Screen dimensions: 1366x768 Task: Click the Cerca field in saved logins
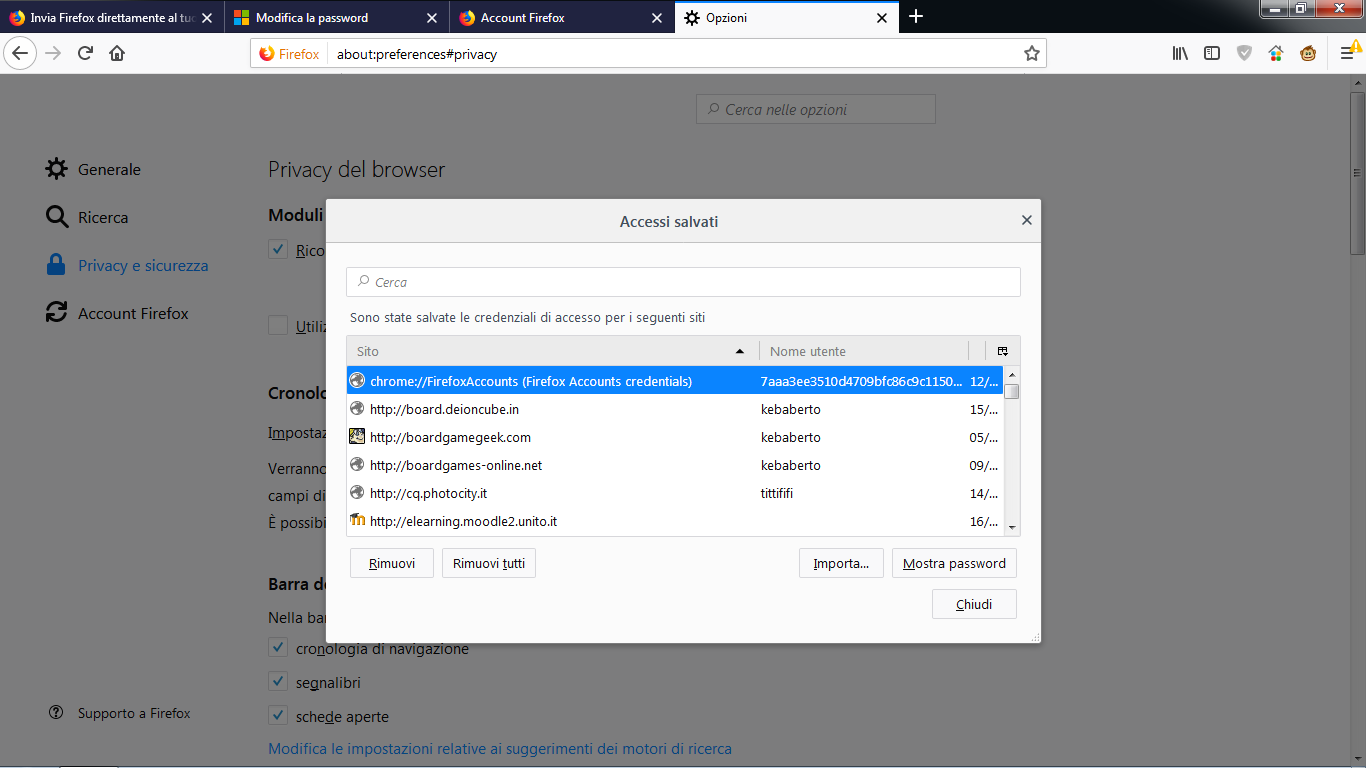point(683,282)
